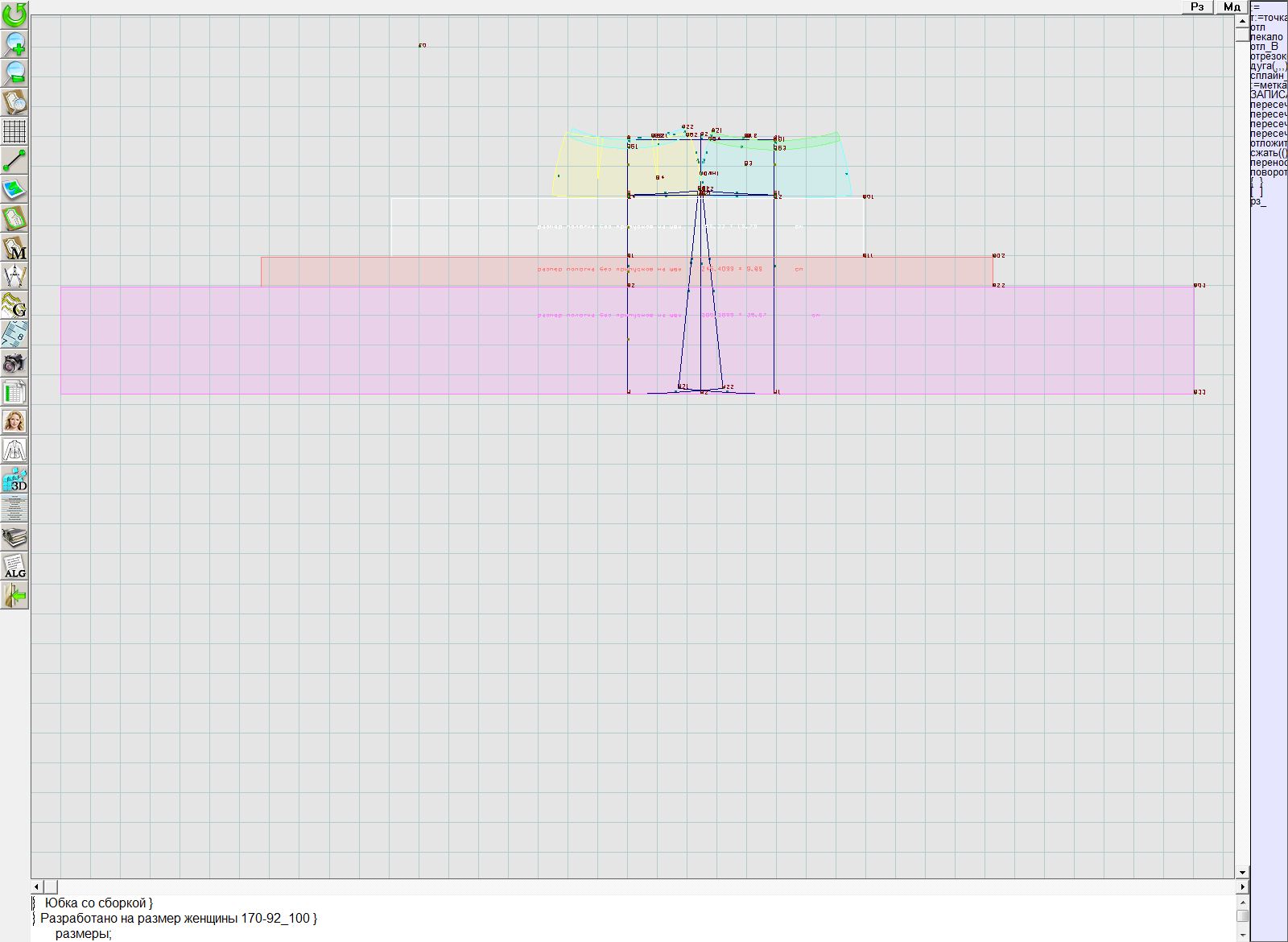Click the camera snapshot icon
Viewport: 1288px width, 942px height.
[14, 363]
